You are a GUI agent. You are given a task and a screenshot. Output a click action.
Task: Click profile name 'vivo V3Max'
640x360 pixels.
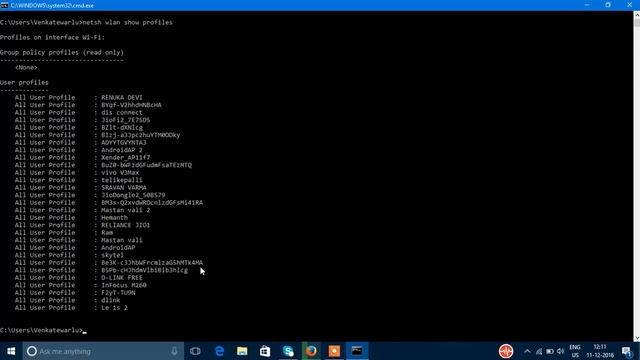(120, 173)
